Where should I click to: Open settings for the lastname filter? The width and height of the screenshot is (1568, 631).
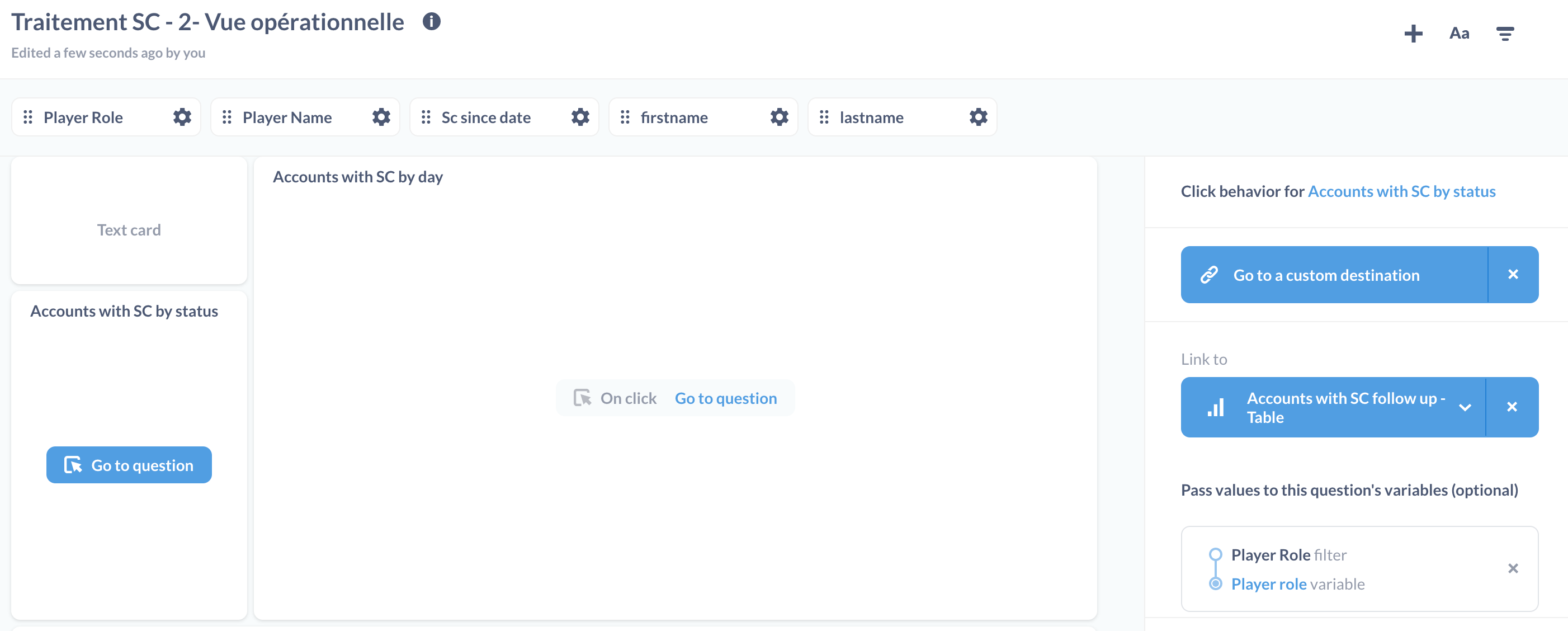point(977,117)
